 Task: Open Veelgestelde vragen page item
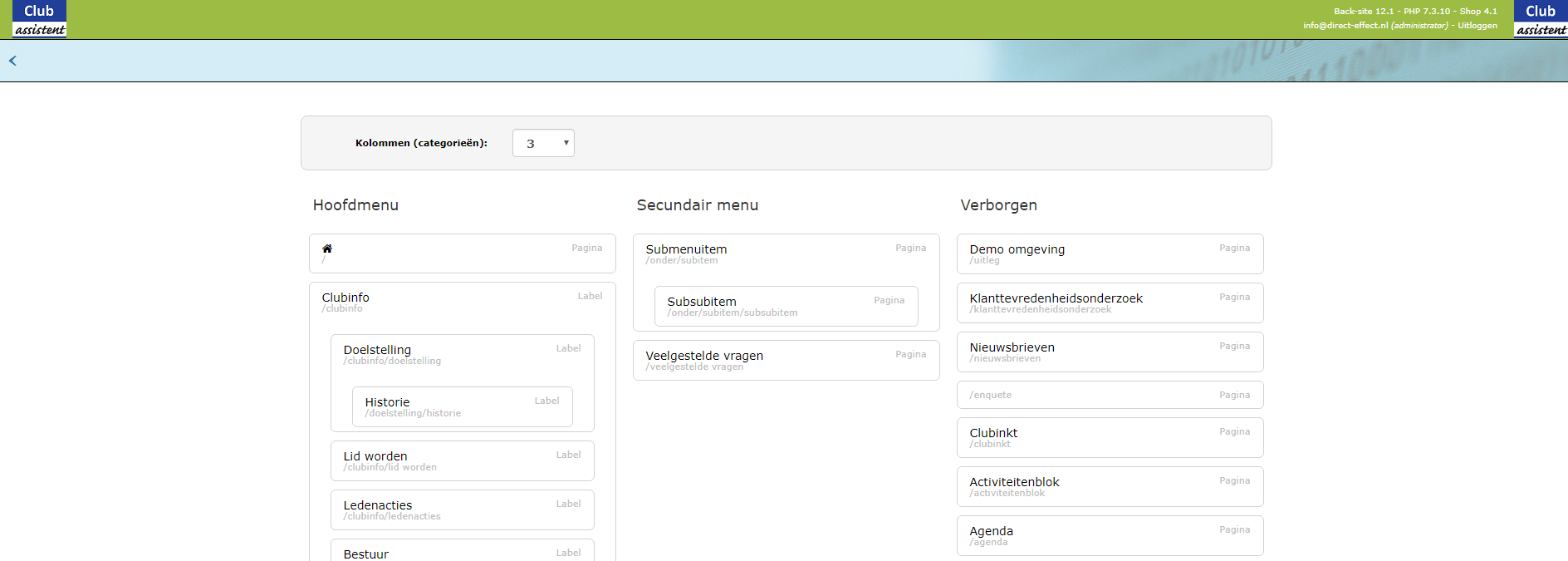pos(704,356)
